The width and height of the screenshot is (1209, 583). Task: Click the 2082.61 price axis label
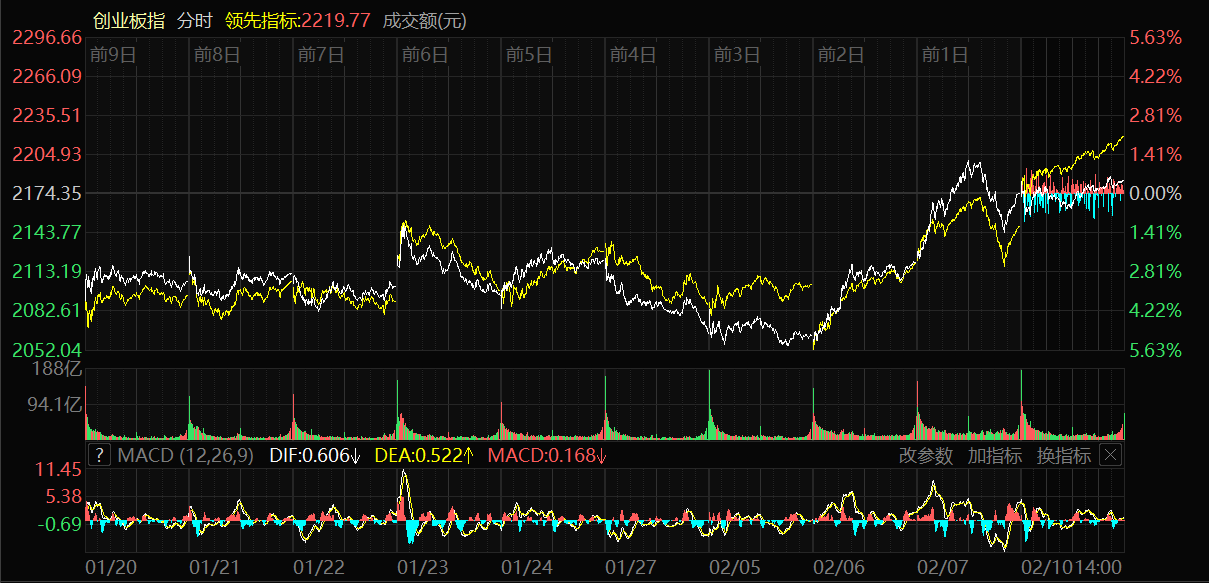46,310
